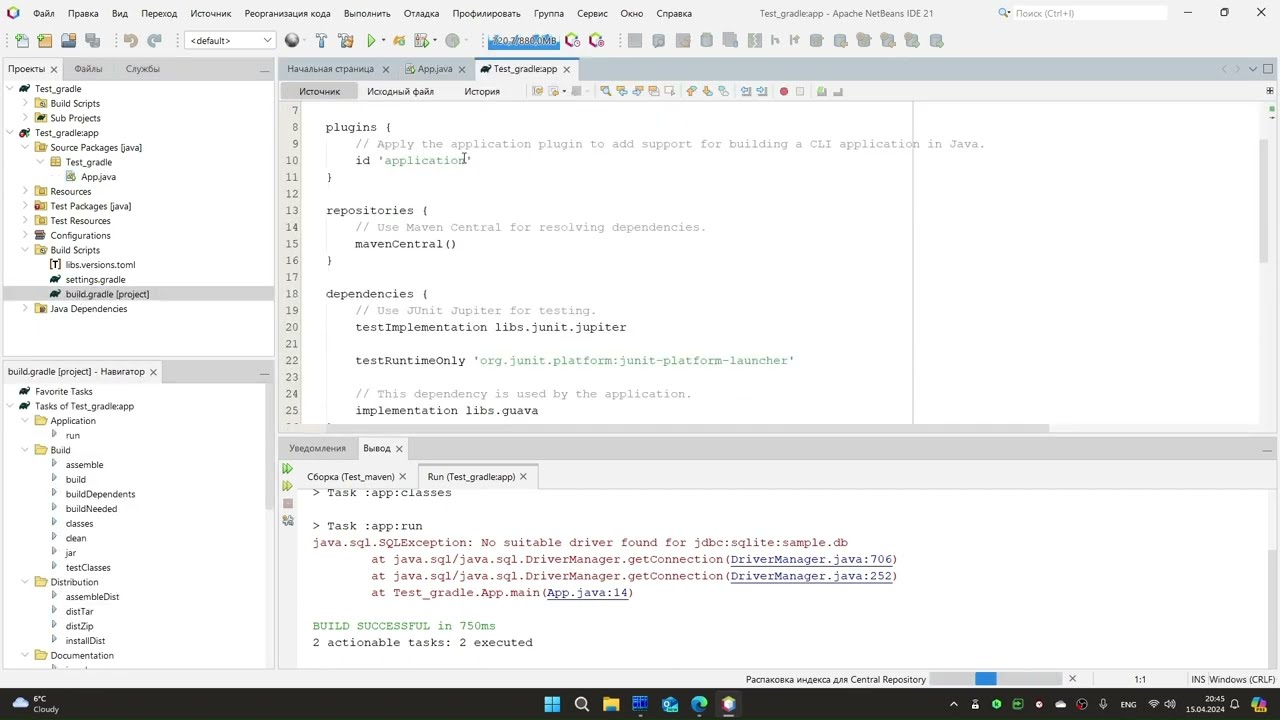Screen dimensions: 1280x720
Task: Click the rerun output double-arrow icon
Action: tap(288, 469)
